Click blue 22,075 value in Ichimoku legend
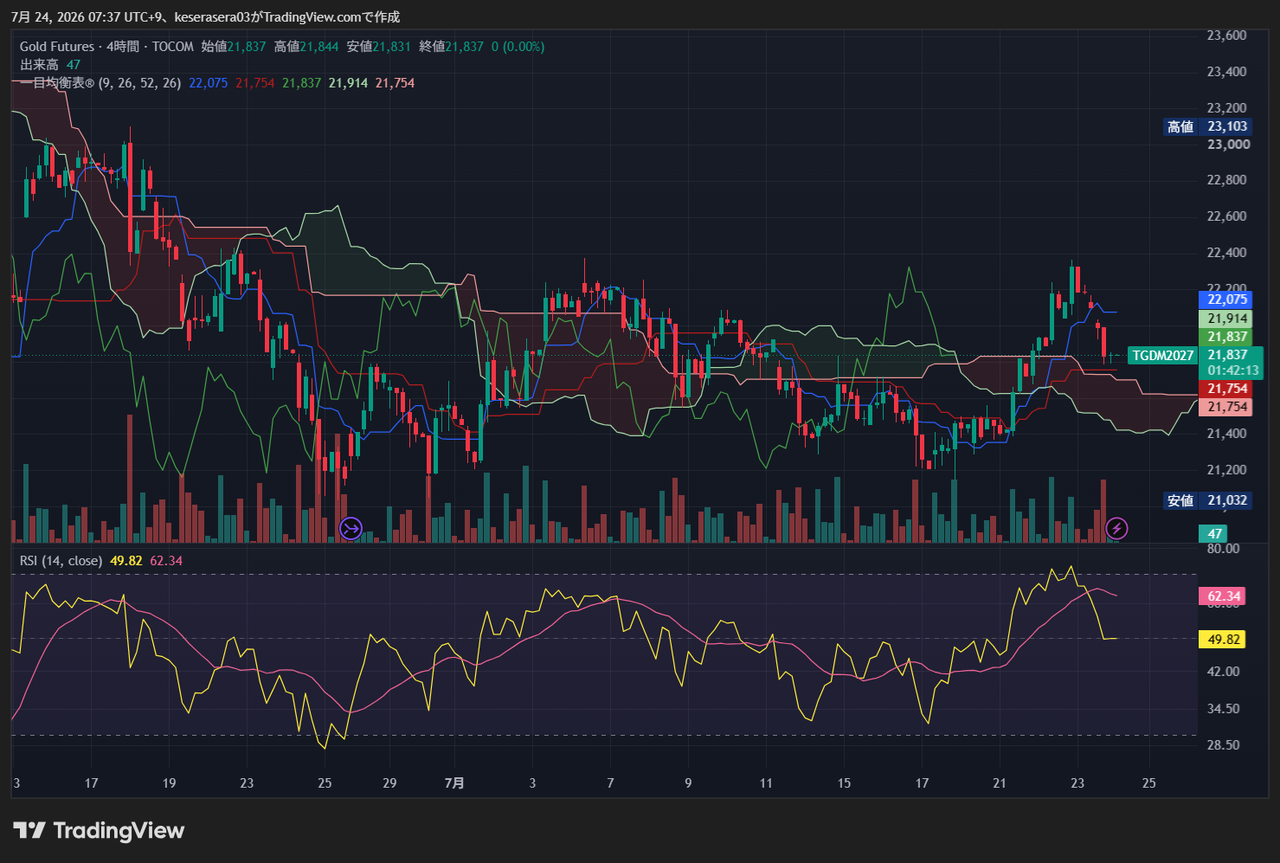This screenshot has height=863, width=1280. pyautogui.click(x=208, y=83)
